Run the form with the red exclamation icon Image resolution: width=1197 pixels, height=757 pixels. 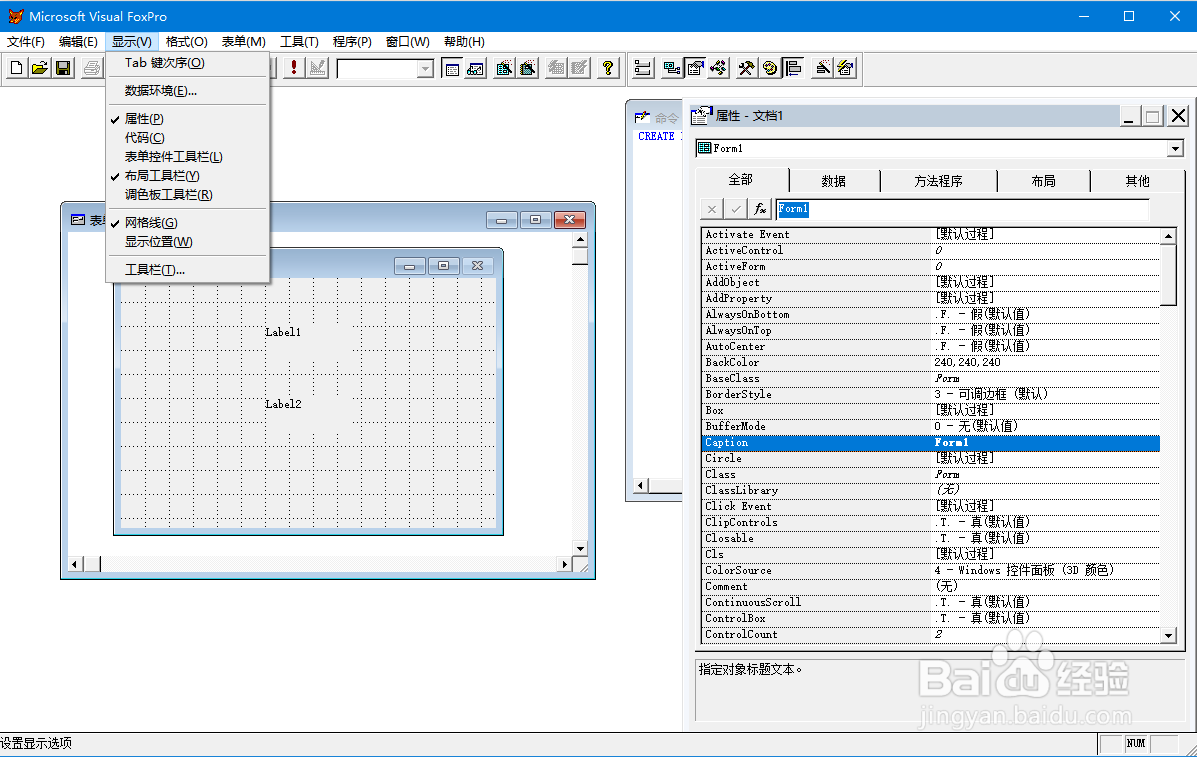[294, 68]
